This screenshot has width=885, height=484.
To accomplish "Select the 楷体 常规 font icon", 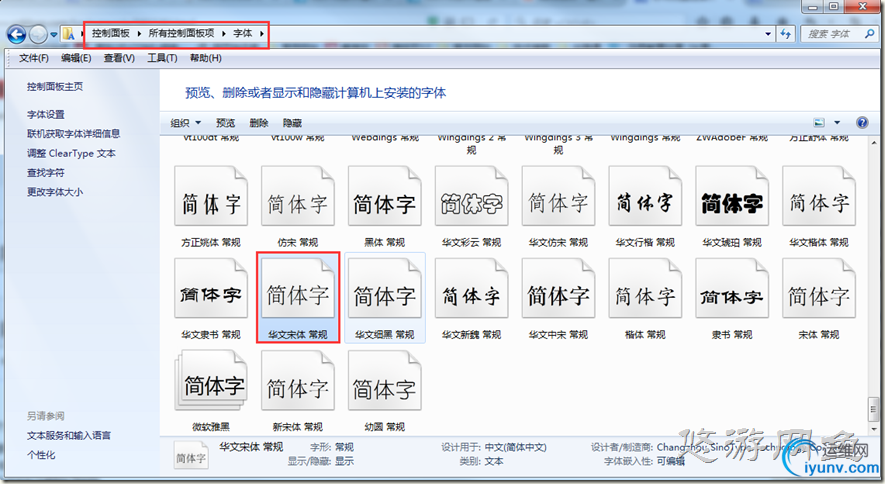I will tap(646, 288).
